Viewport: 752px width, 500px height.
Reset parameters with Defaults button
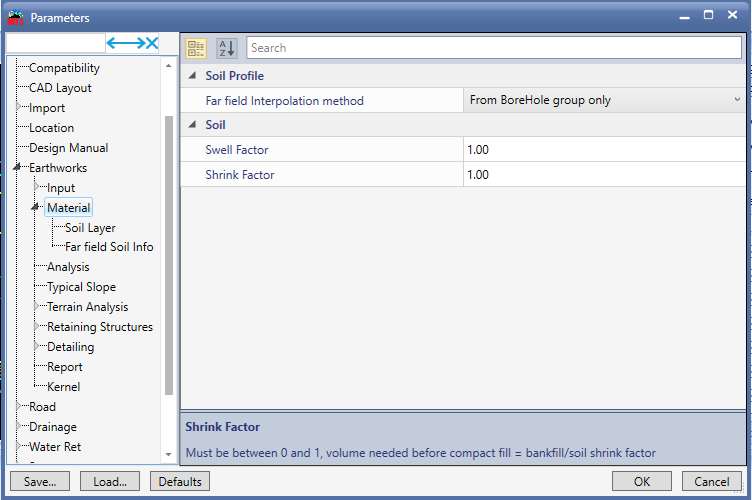coord(180,481)
